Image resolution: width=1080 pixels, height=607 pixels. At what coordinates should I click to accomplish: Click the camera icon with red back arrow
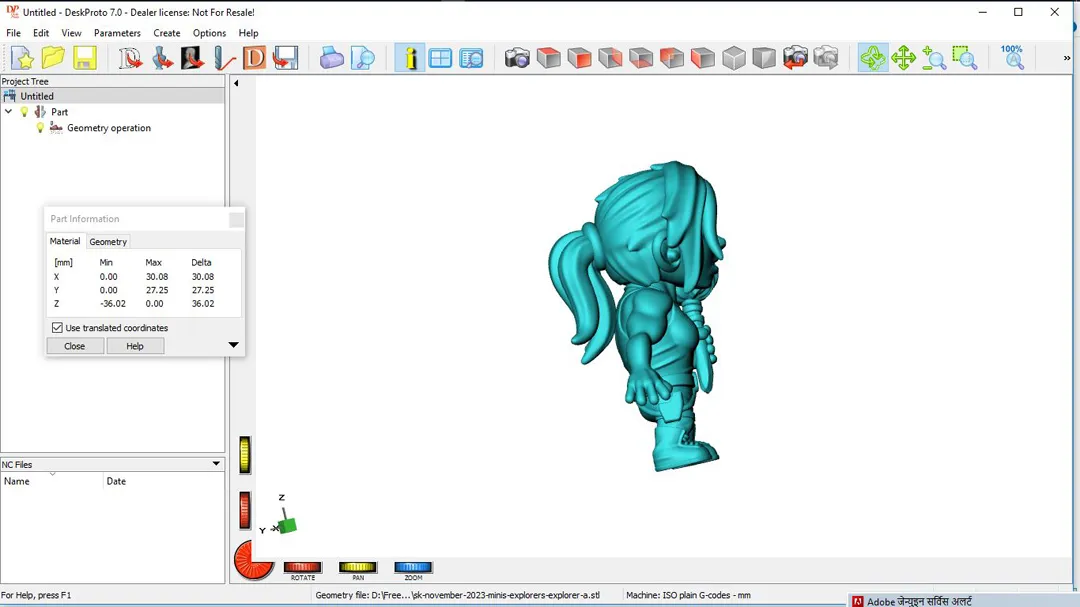point(795,58)
